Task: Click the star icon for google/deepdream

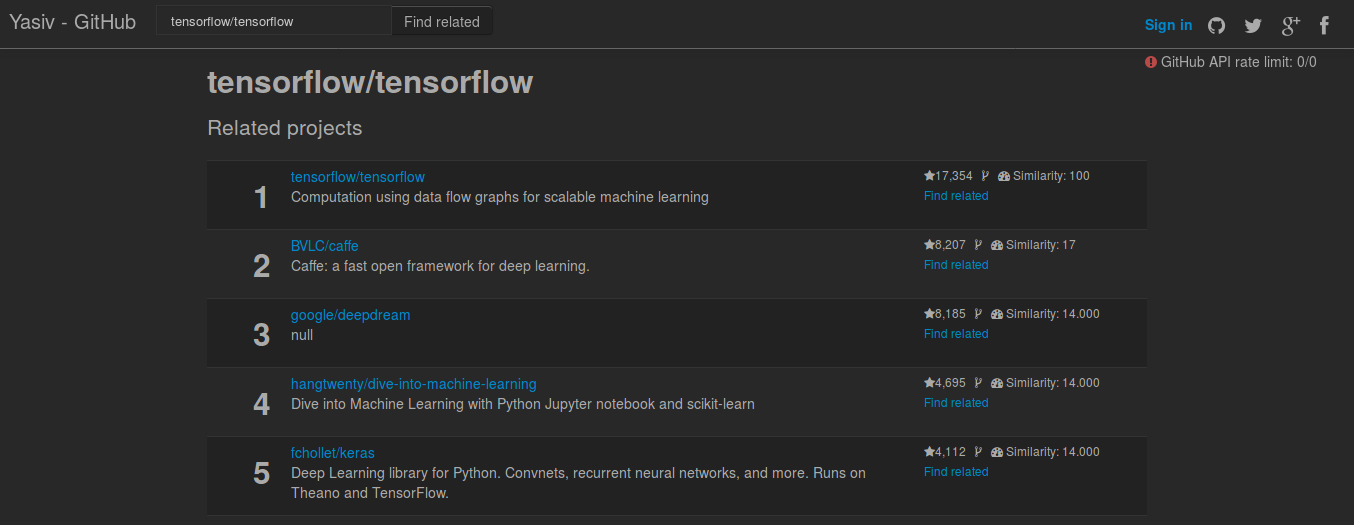Action: point(929,314)
